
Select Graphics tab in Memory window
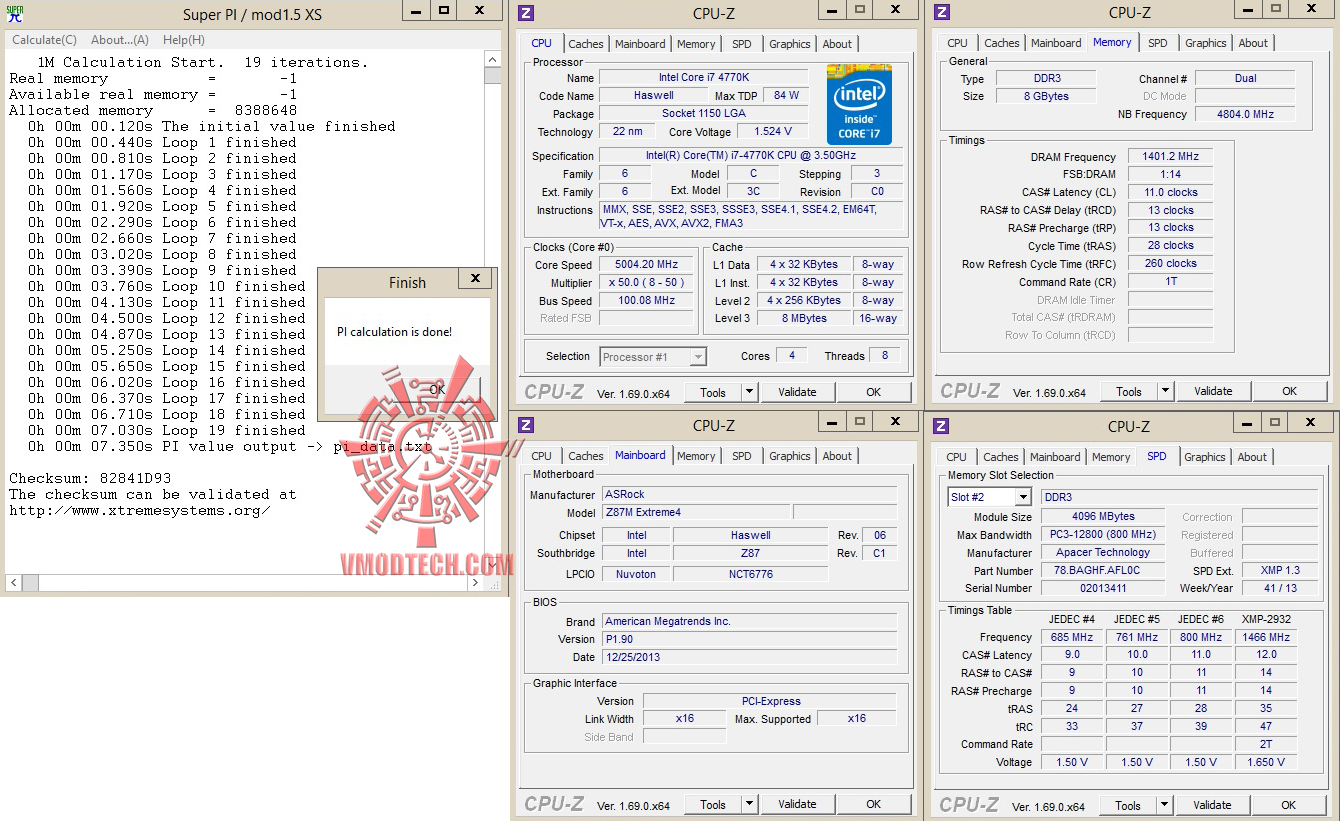click(x=1206, y=43)
